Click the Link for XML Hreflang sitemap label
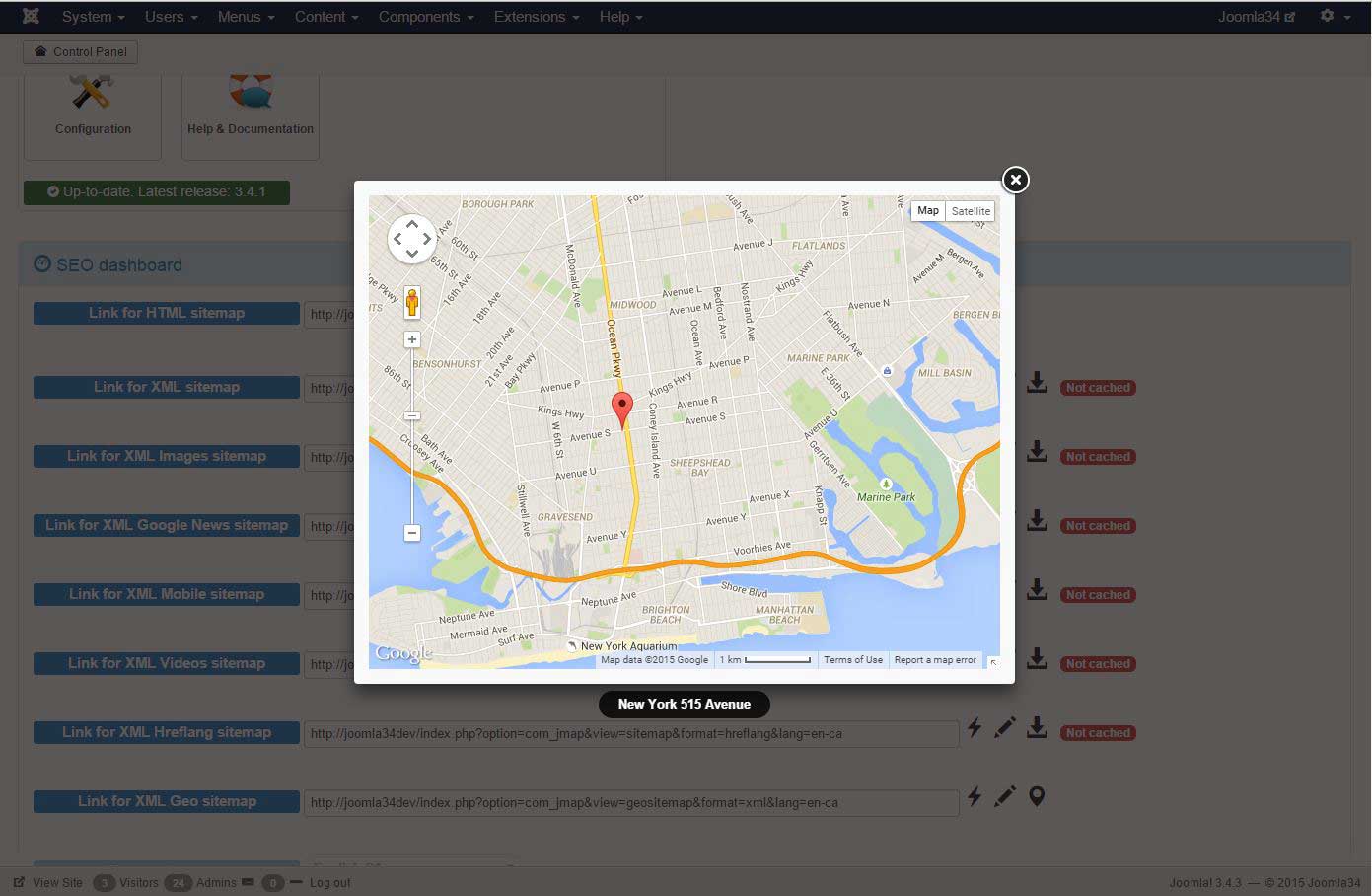Screen dimensions: 1372x896 click(167, 732)
